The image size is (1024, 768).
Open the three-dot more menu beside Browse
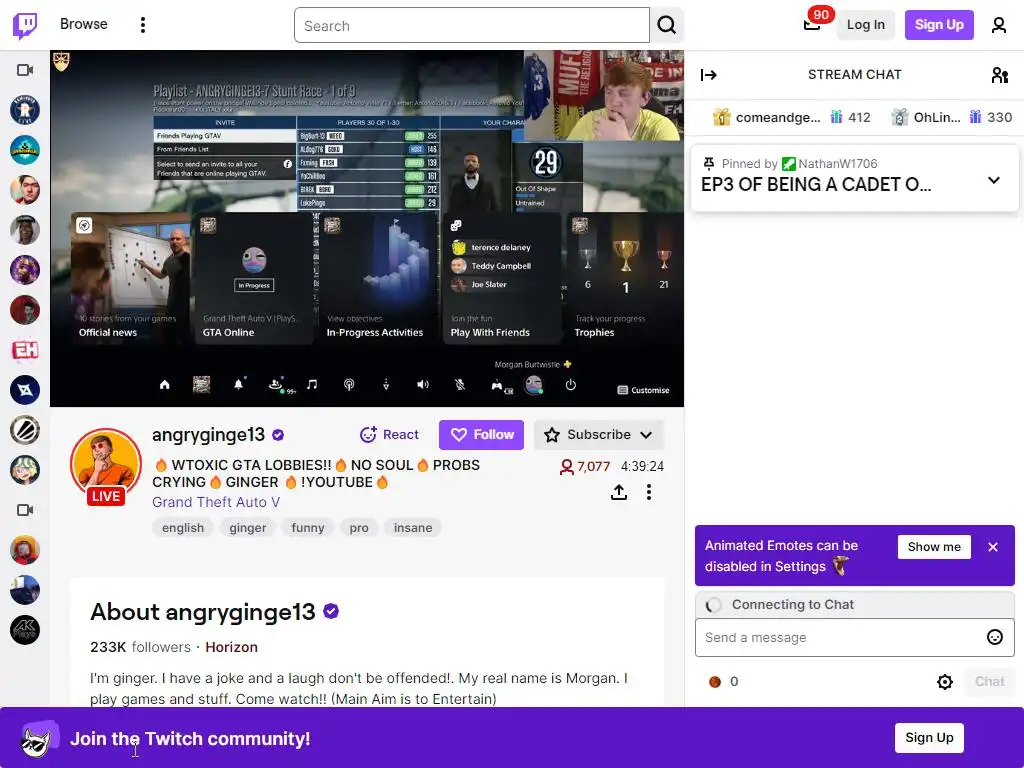click(142, 25)
